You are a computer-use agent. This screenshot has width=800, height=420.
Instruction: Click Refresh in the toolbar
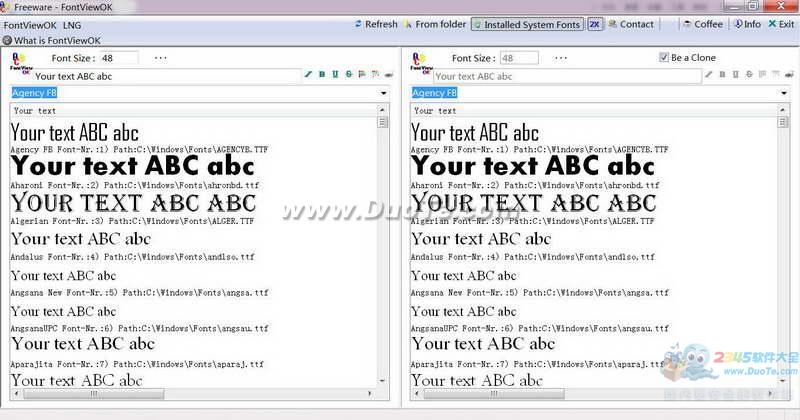[376, 24]
